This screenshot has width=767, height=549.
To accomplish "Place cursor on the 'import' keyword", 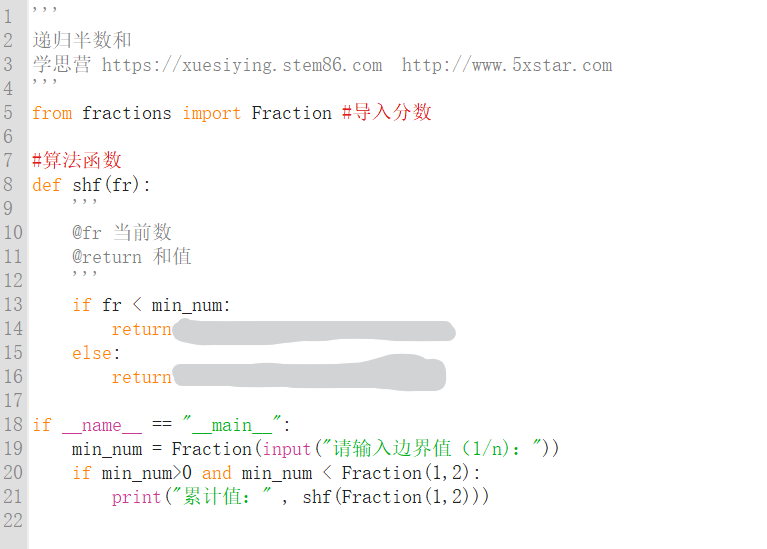I will tap(211, 114).
